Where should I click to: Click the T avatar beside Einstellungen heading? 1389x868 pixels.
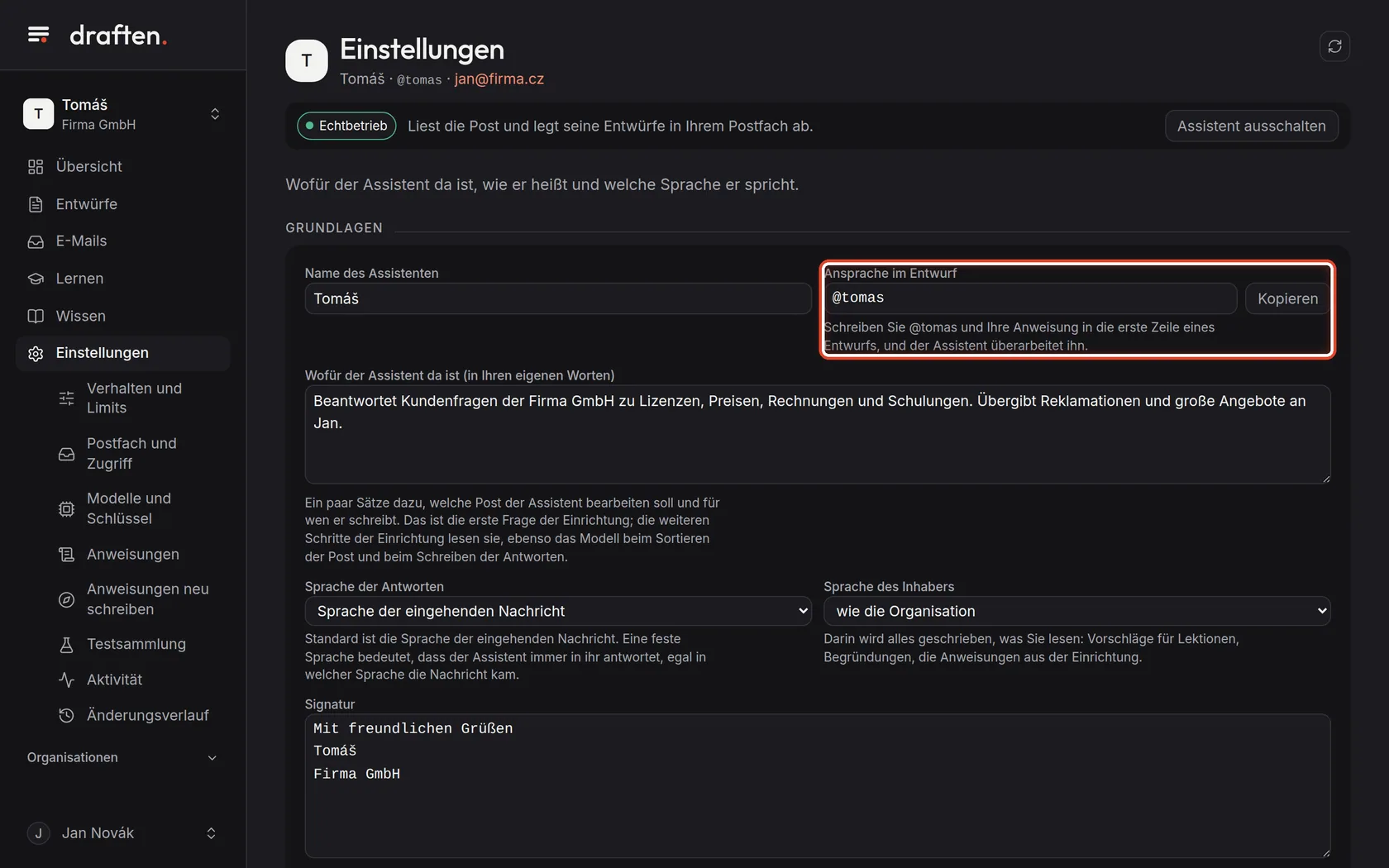[x=307, y=60]
